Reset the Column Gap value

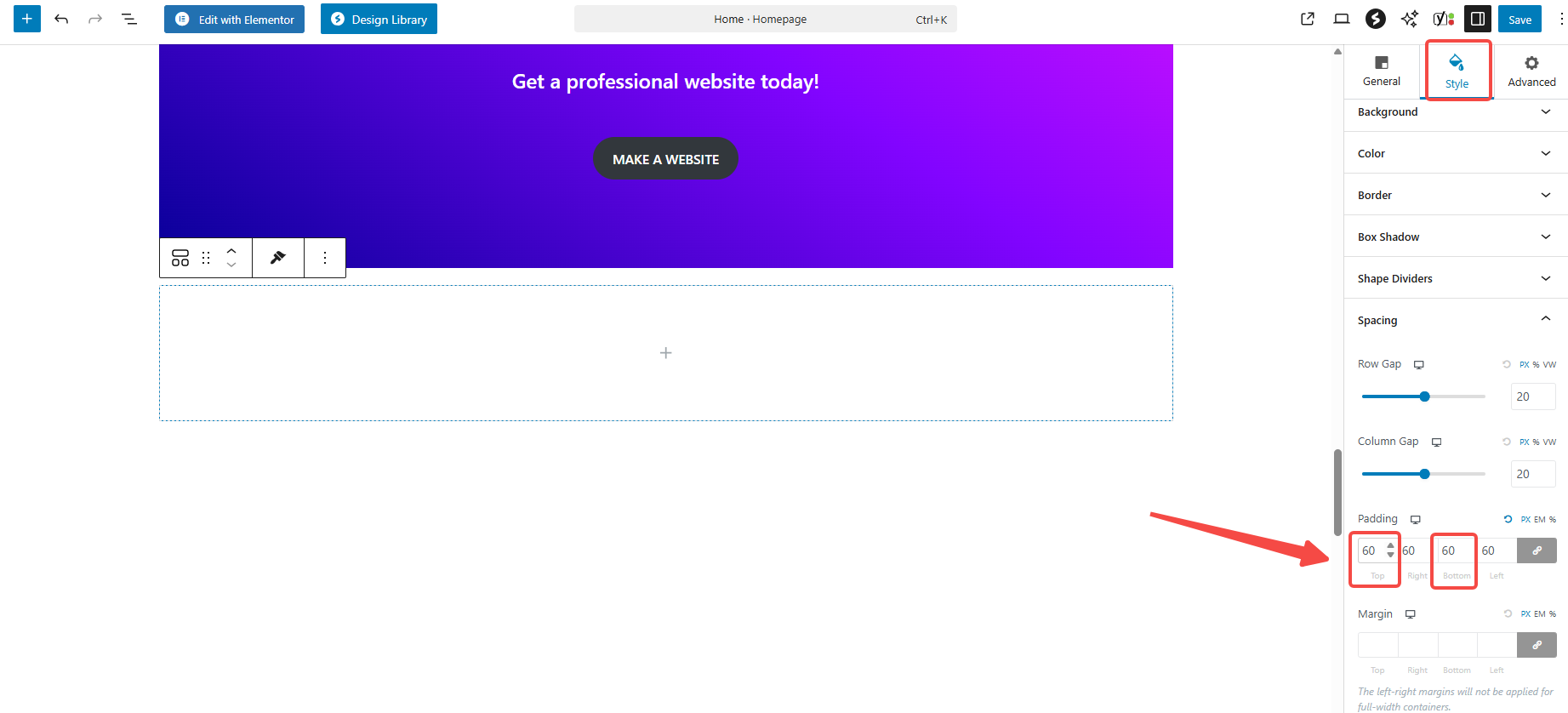tap(1507, 442)
